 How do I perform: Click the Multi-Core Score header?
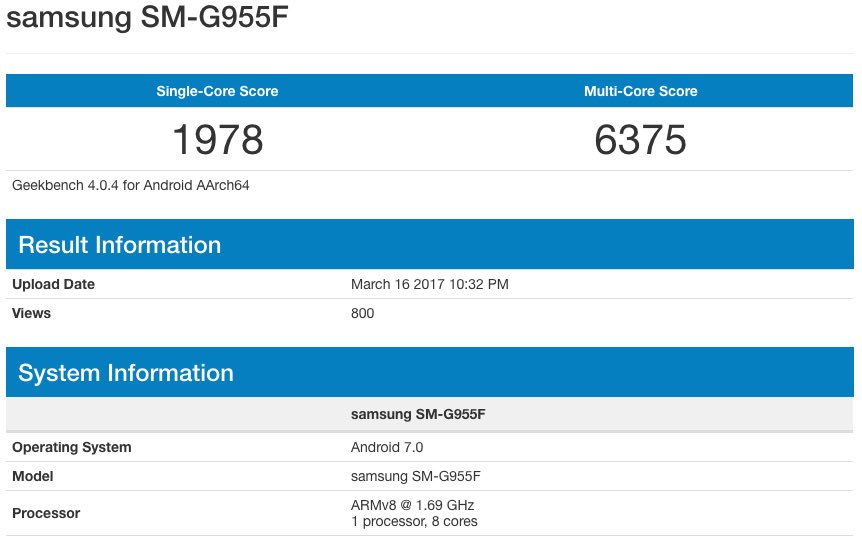tap(640, 91)
